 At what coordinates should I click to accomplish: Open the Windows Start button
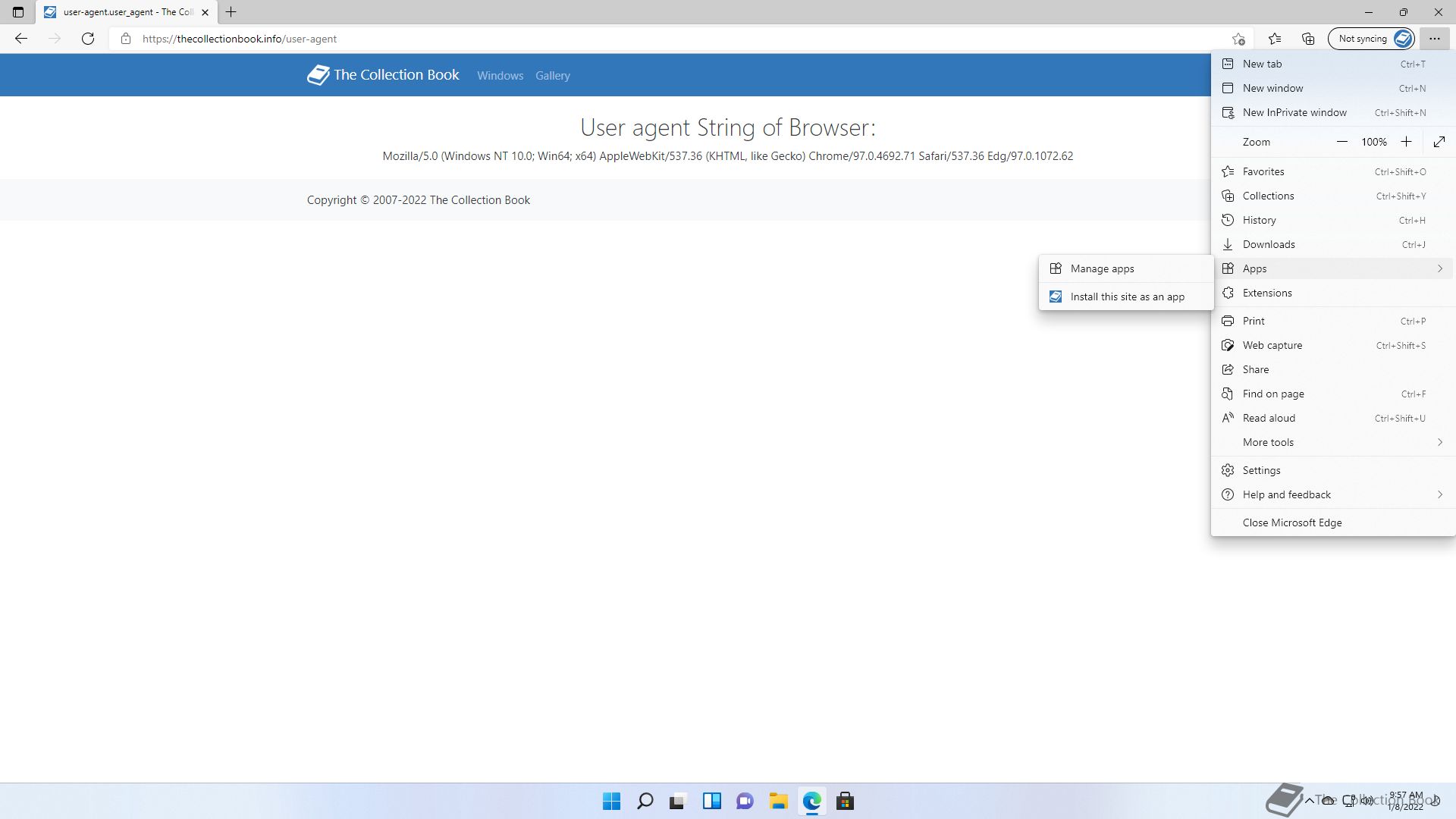click(611, 801)
